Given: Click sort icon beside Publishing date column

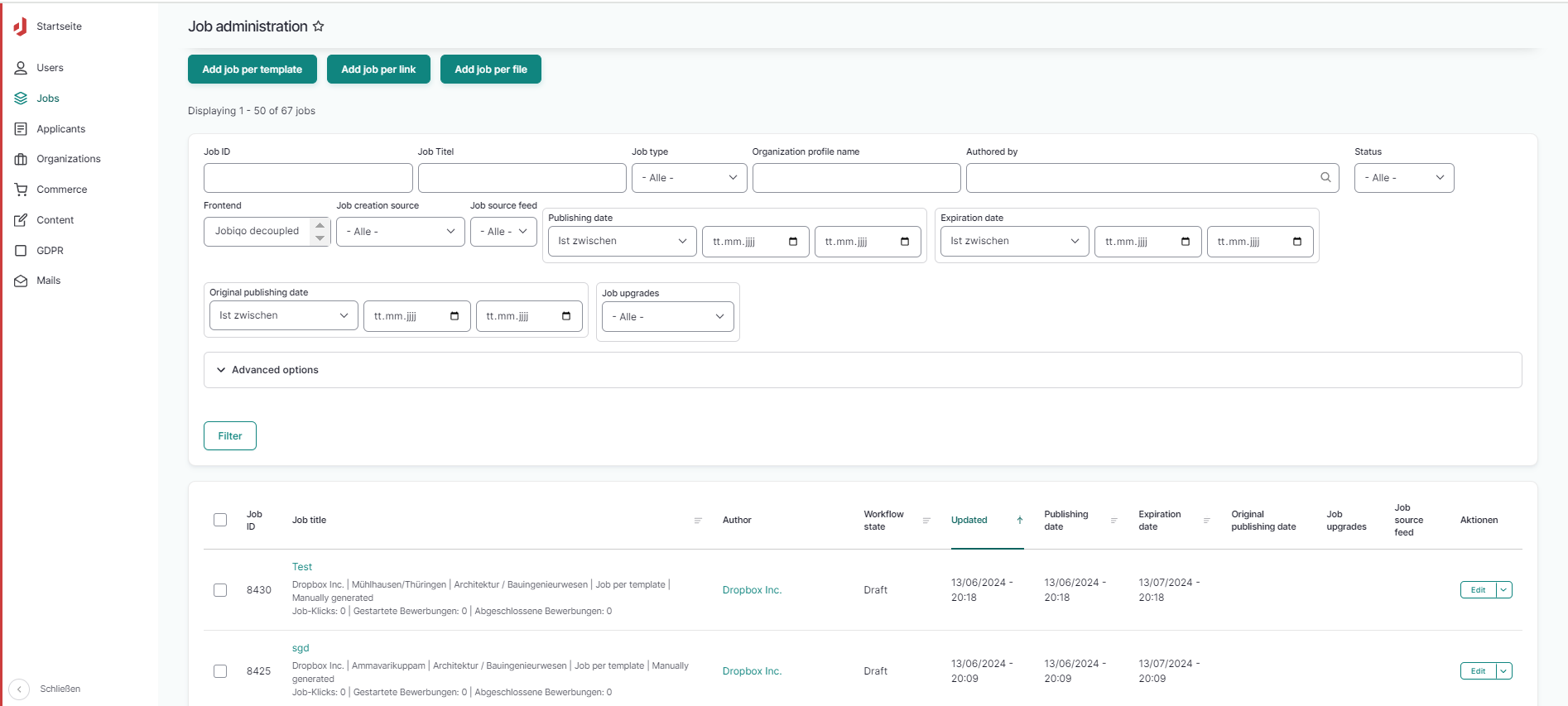Looking at the screenshot, I should 1113,521.
